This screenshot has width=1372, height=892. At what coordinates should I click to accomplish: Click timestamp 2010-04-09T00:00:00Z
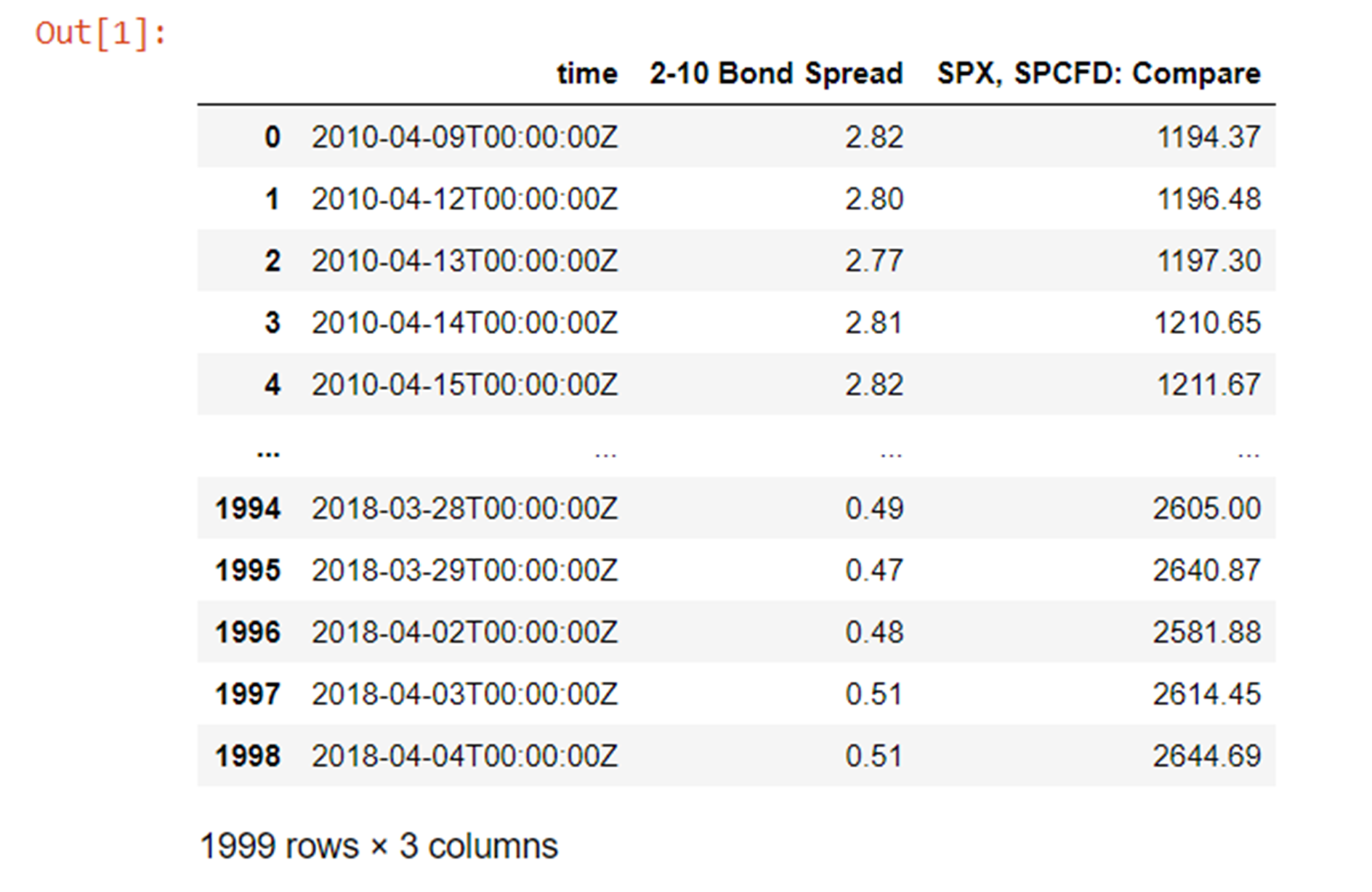point(464,137)
